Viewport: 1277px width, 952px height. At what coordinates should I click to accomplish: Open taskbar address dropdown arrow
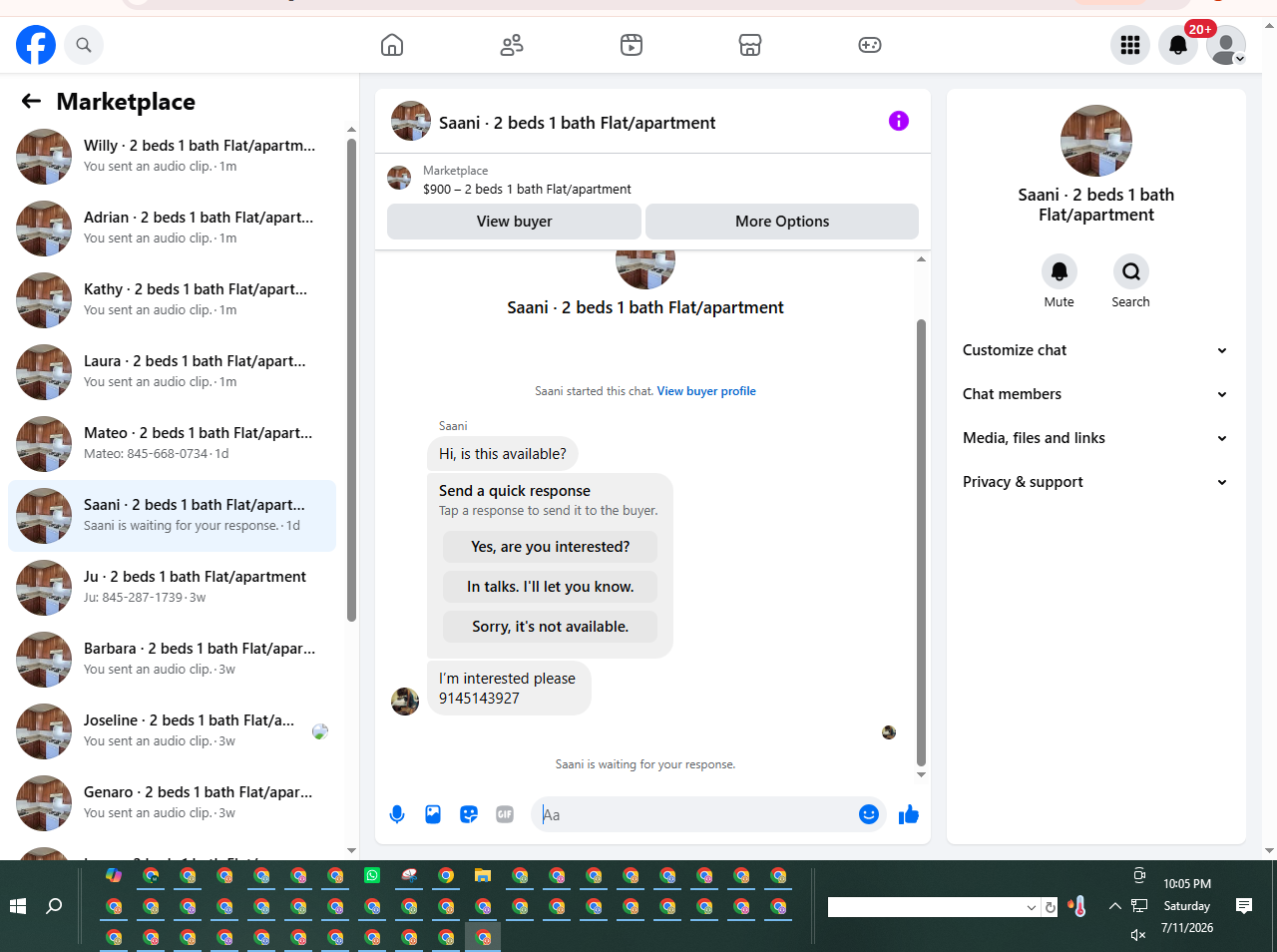(1032, 907)
